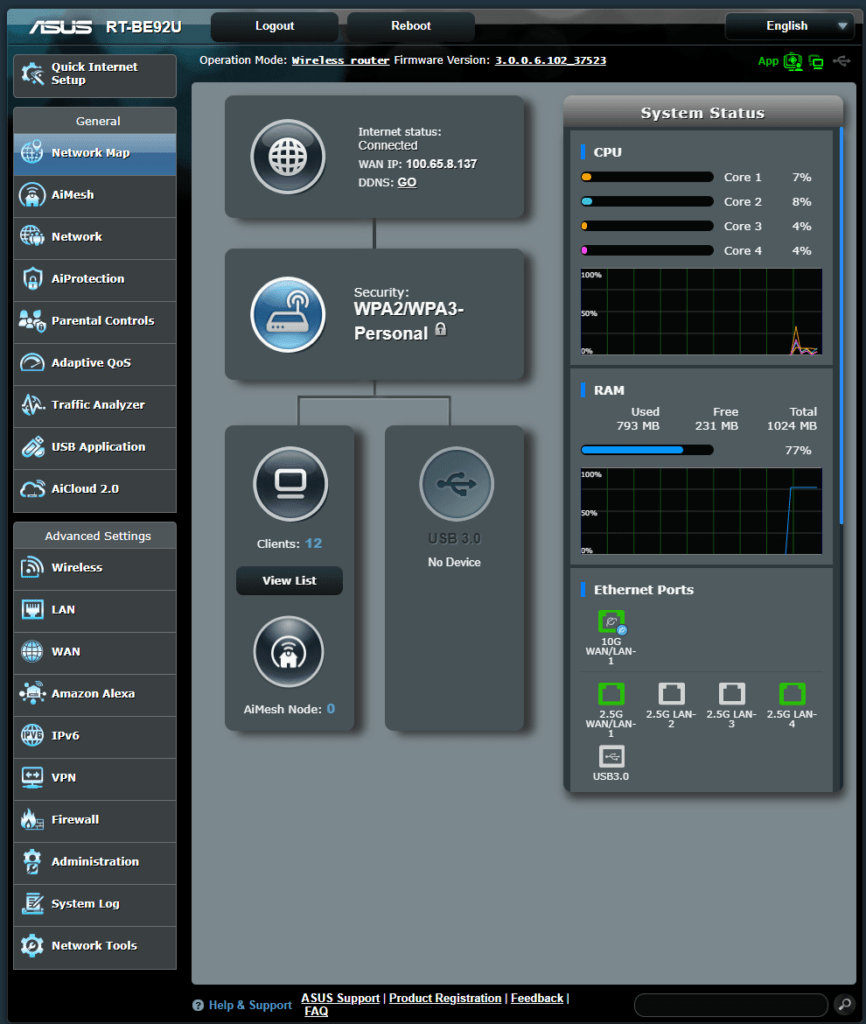Image resolution: width=866 pixels, height=1024 pixels.
Task: Click the USB status header icon
Action: click(842, 61)
